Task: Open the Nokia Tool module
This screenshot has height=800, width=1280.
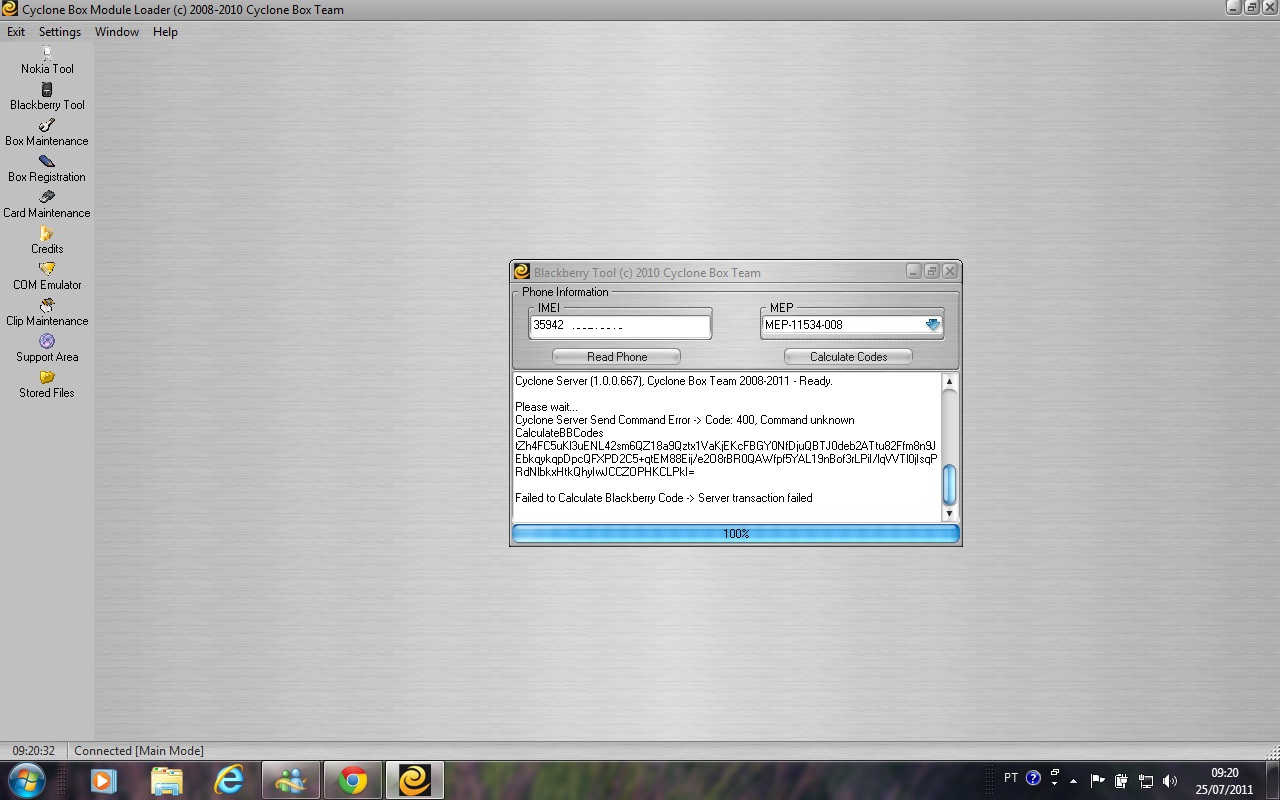Action: (x=47, y=60)
